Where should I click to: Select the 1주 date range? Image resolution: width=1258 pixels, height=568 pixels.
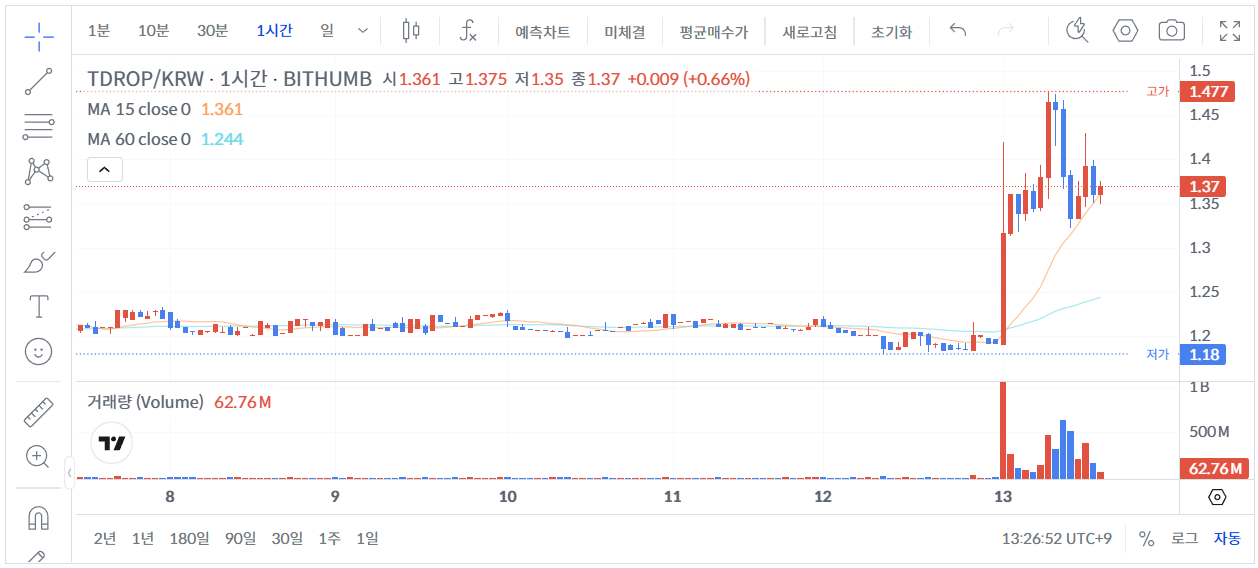point(329,538)
